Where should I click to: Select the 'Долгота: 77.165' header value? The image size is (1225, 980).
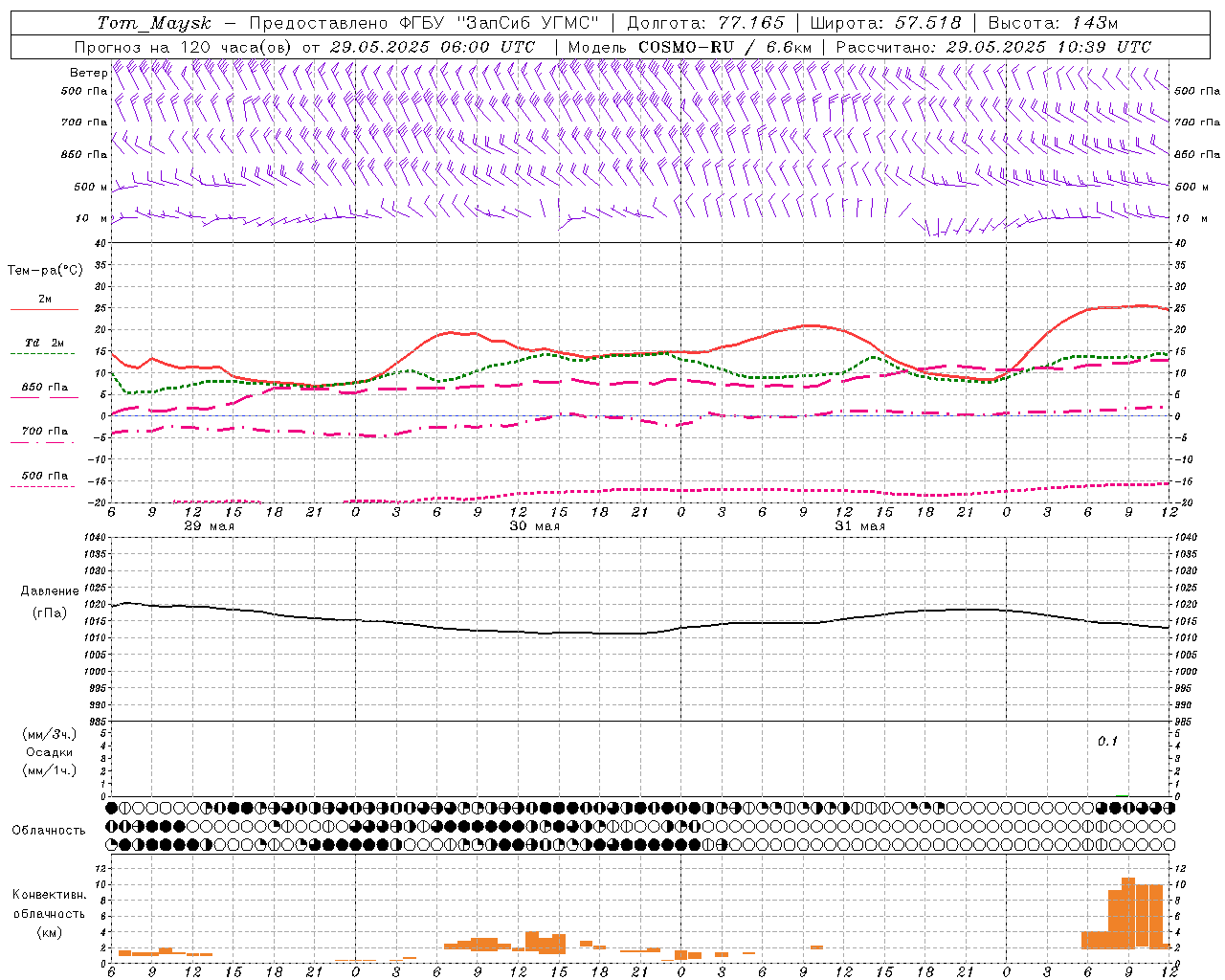click(x=705, y=23)
